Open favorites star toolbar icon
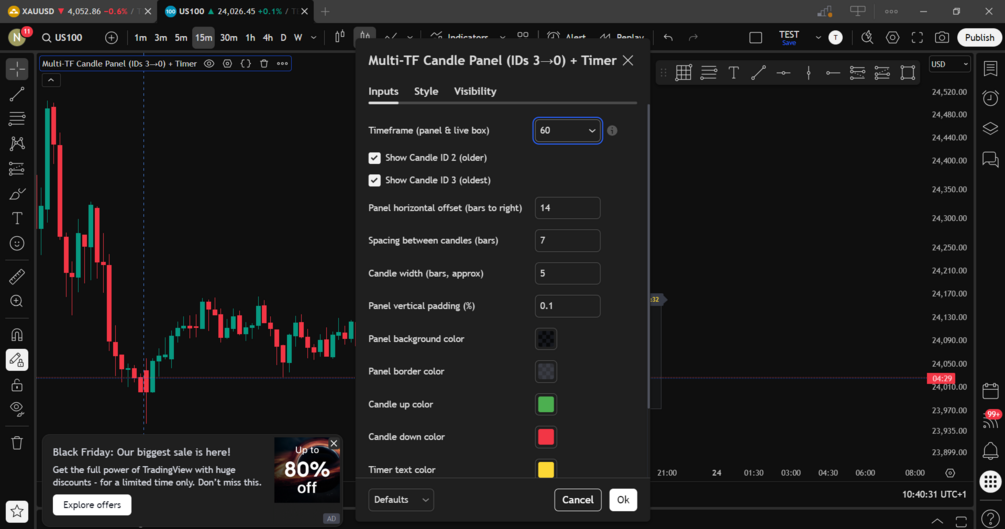The image size is (1005, 529). point(17,511)
